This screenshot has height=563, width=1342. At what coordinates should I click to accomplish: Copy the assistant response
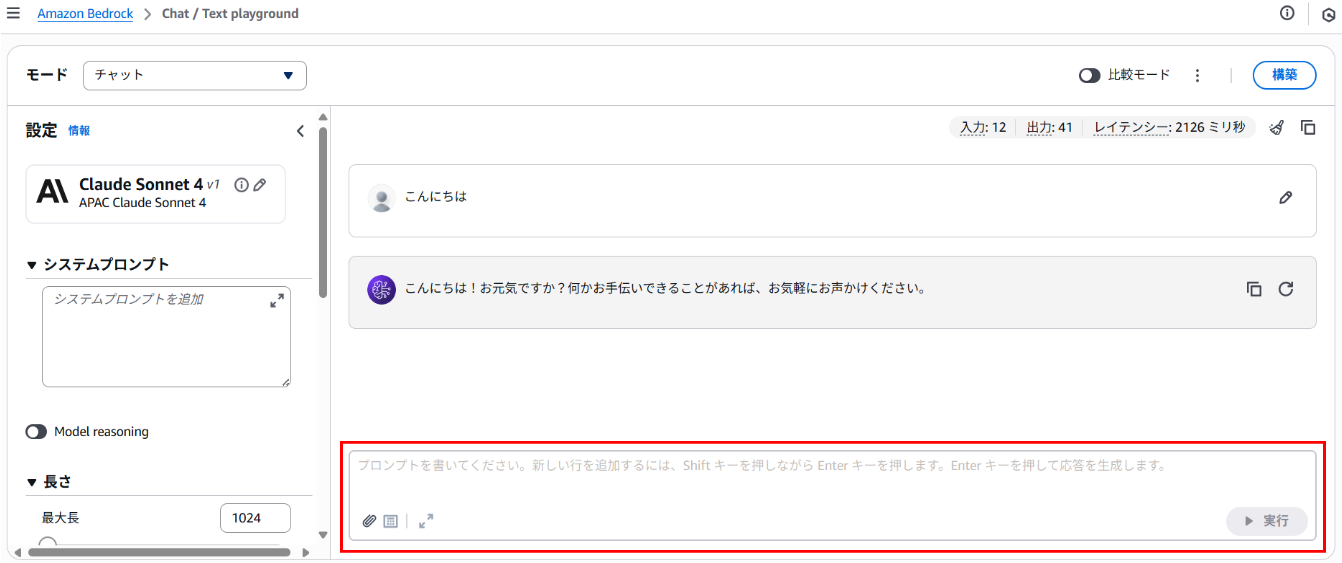click(x=1254, y=289)
